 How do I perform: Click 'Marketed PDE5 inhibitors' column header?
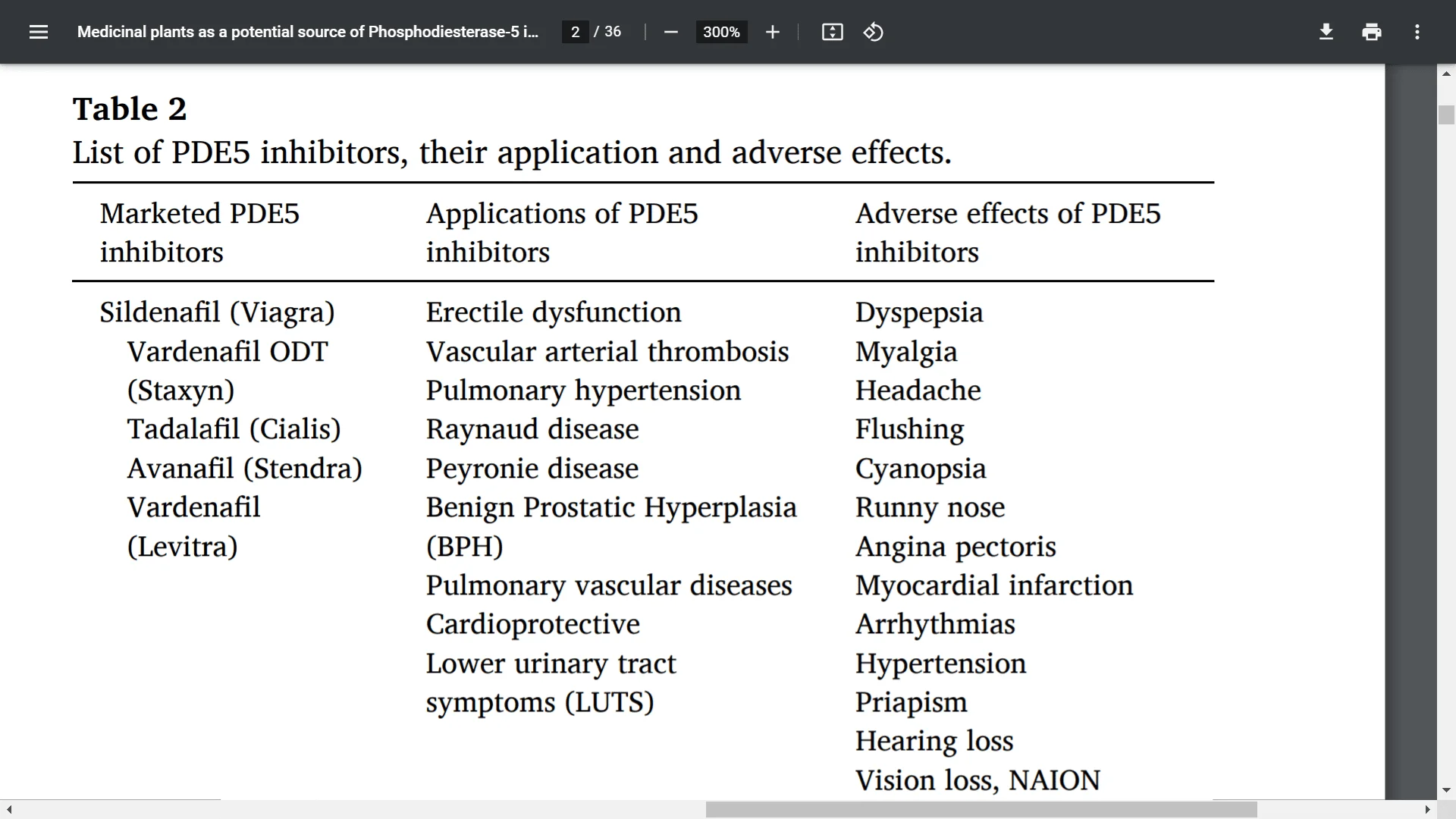click(200, 233)
